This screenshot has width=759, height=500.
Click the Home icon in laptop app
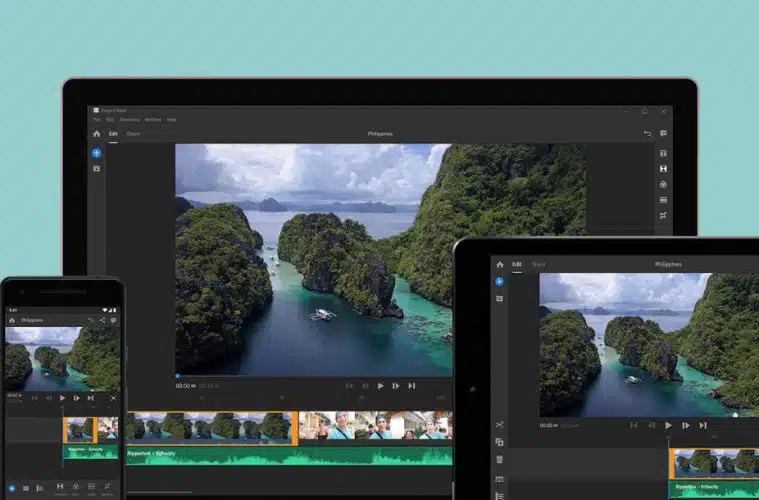[x=96, y=133]
